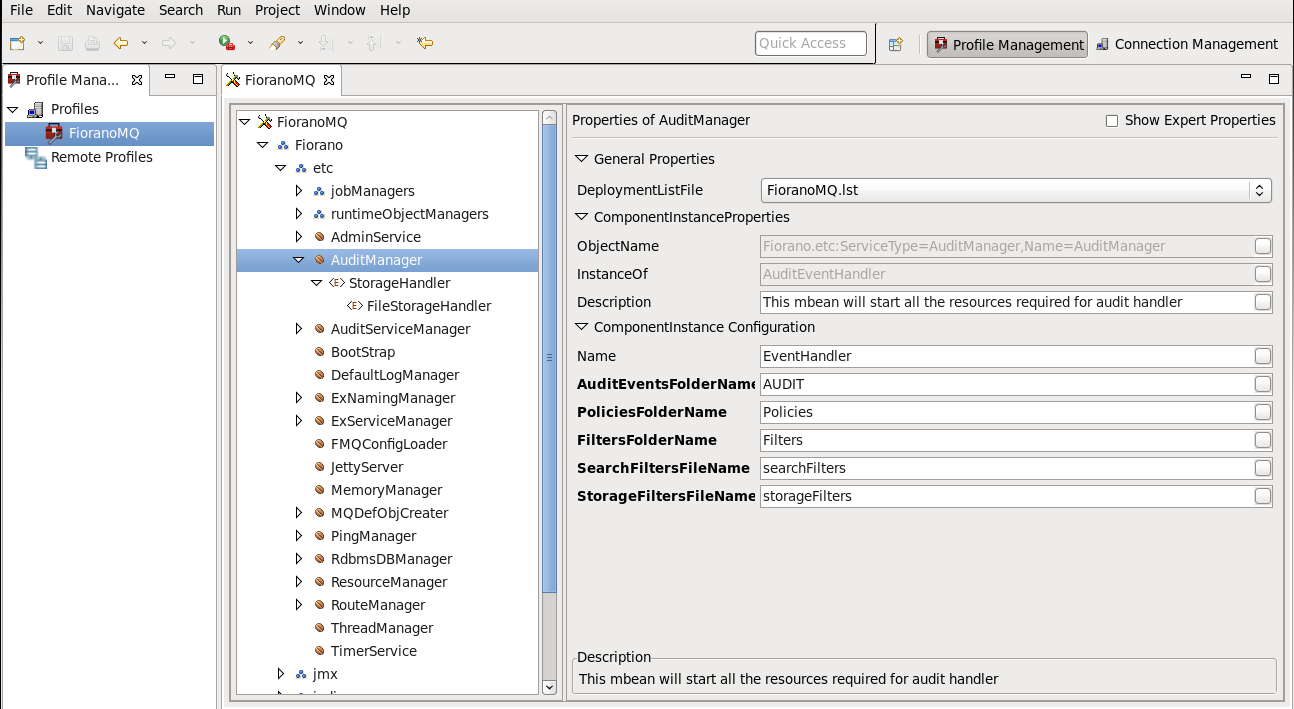
Task: Click the Last Edit Location icon
Action: (x=425, y=43)
